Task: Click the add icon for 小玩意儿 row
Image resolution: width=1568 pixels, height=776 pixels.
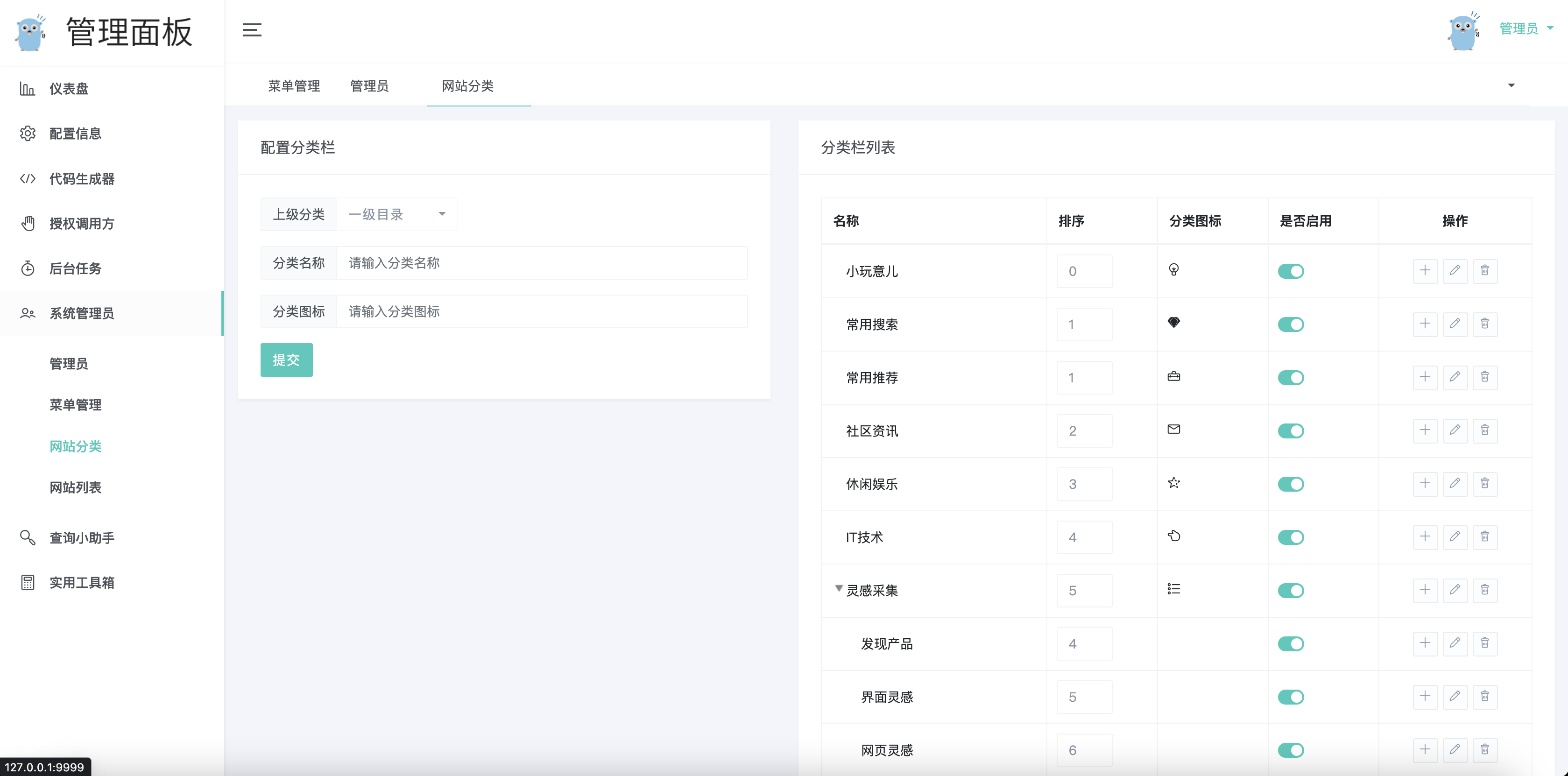Action: coord(1424,271)
